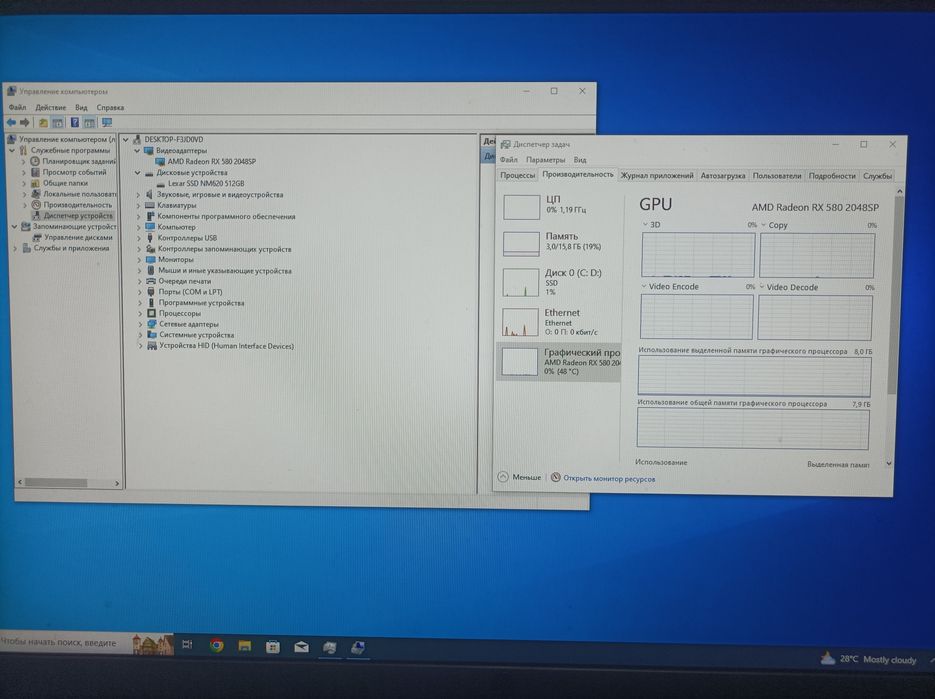Viewport: 935px width, 699px height.
Task: Click the weather widget showing 28°C
Action: (869, 659)
